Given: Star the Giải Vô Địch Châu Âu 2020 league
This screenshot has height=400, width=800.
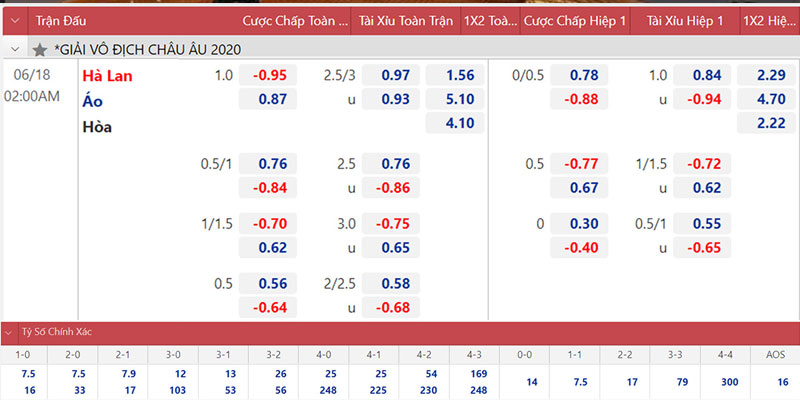Looking at the screenshot, I should 39,48.
